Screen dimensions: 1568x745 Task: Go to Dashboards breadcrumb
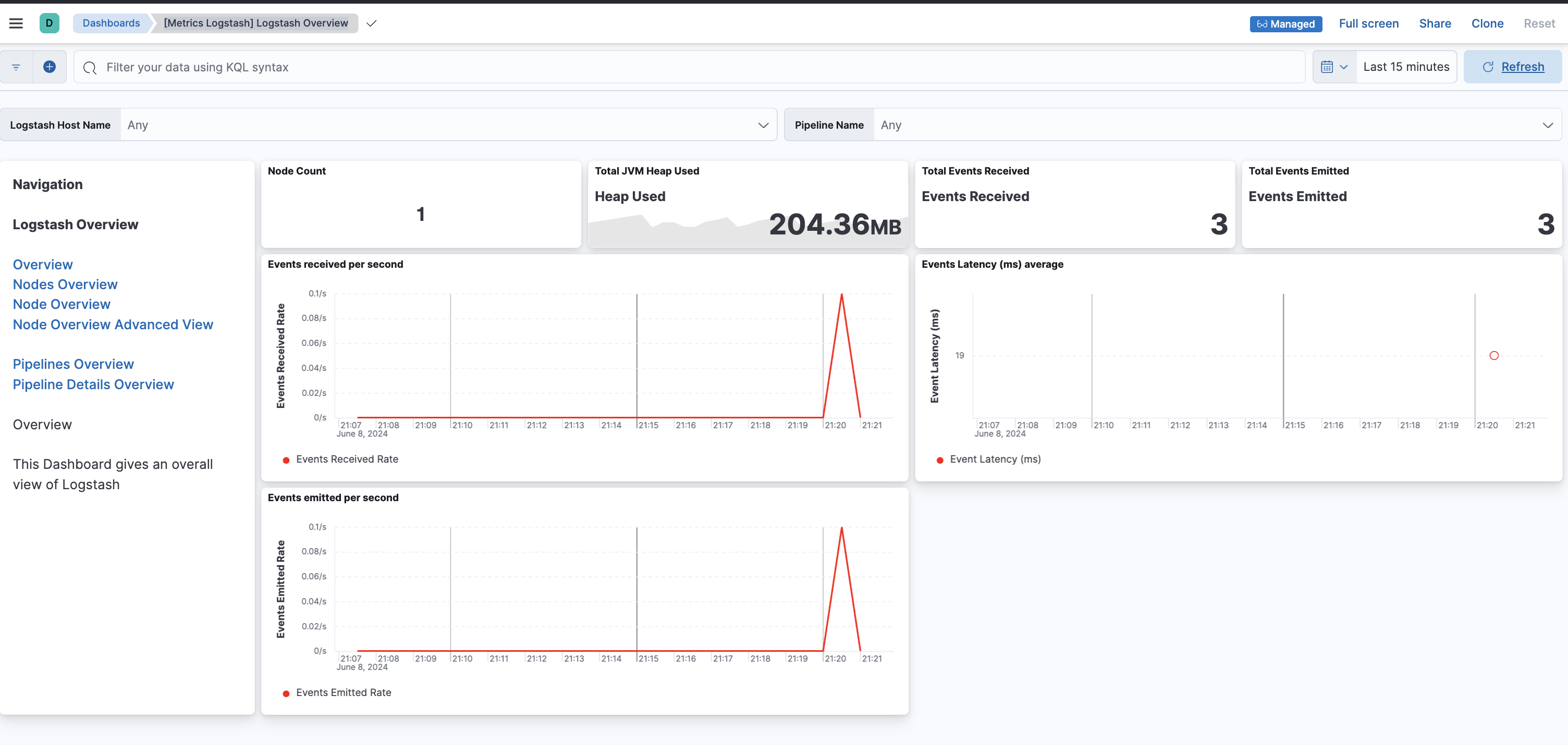coord(111,23)
